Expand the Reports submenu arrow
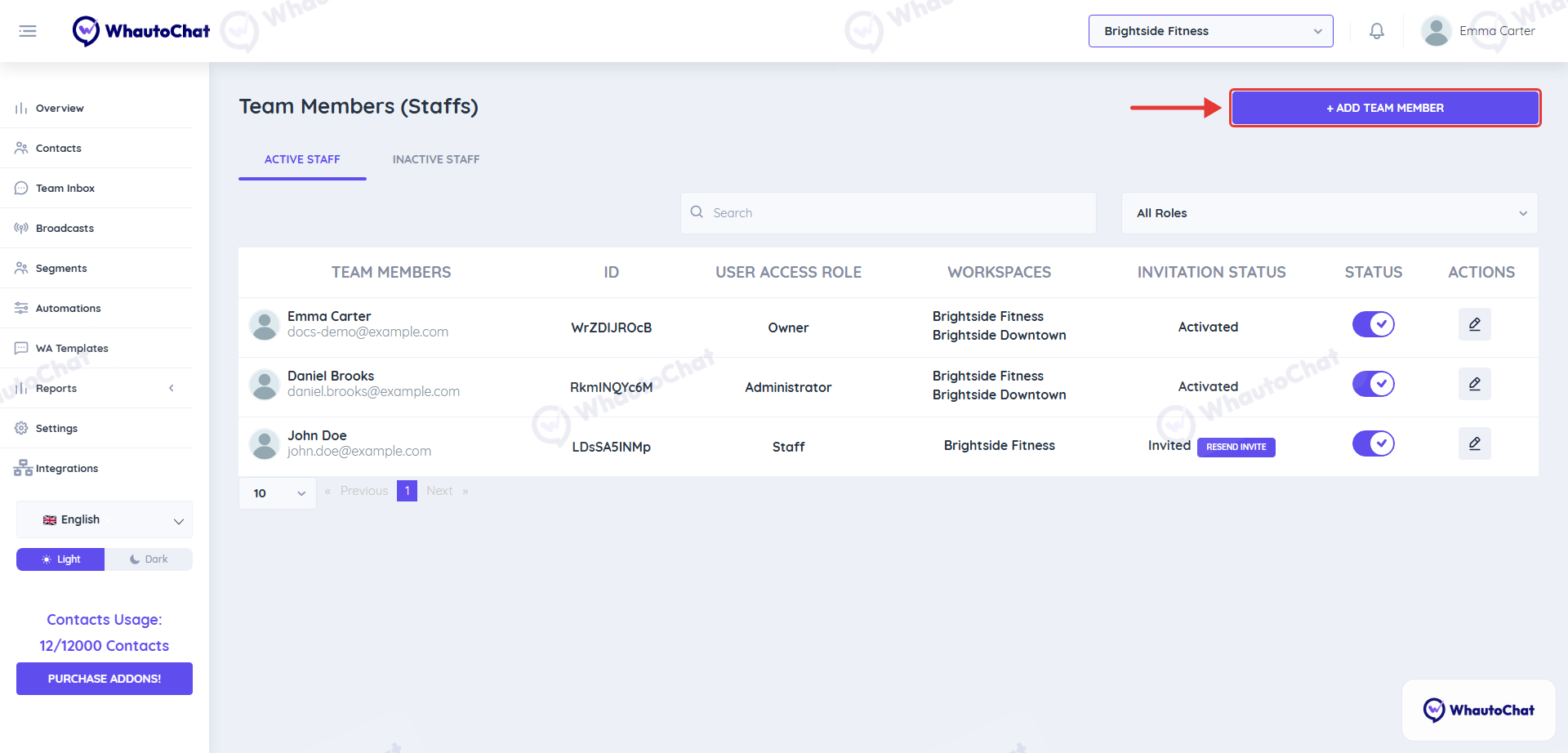 171,388
